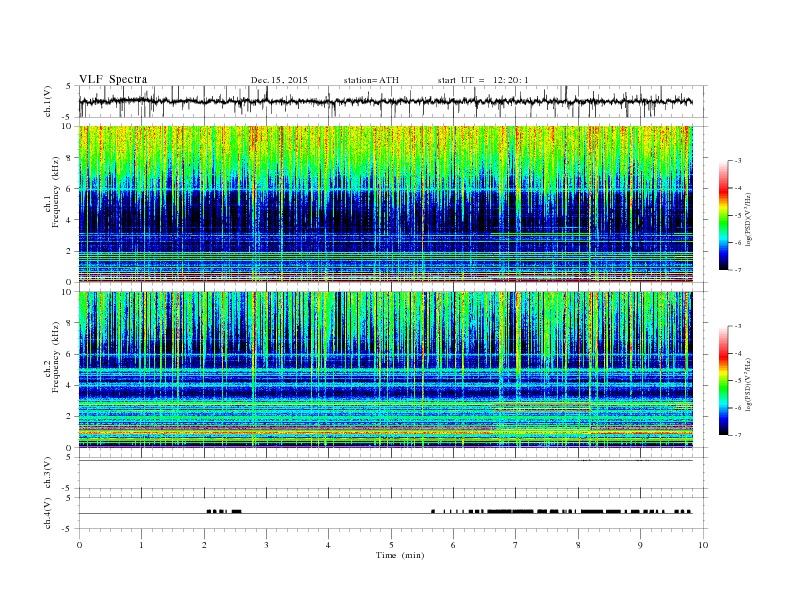Click the ch.1 colorbar "log(PSD)(V²/Hz)" label

click(x=749, y=219)
